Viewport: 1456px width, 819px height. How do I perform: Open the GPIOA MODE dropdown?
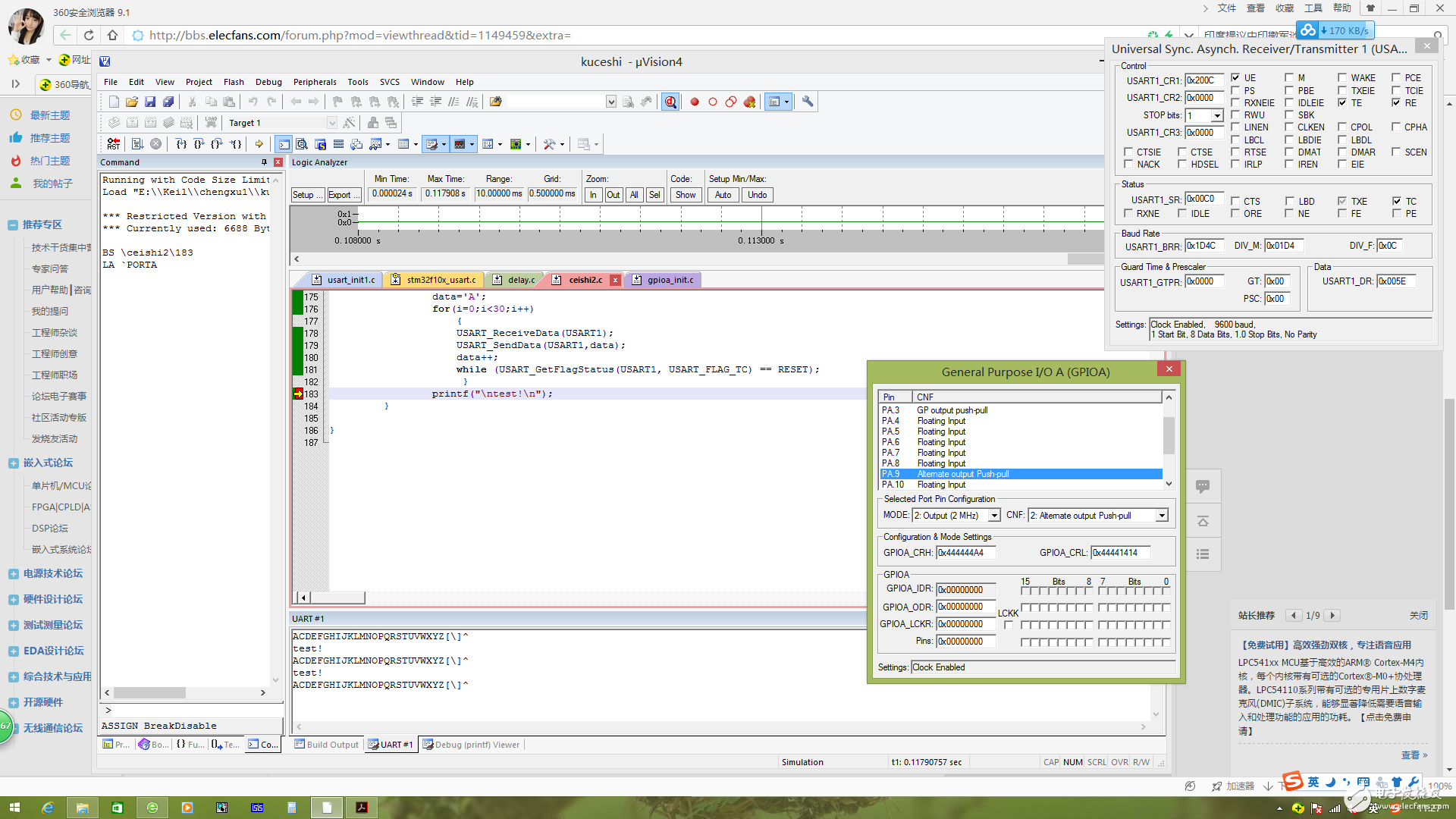(994, 516)
